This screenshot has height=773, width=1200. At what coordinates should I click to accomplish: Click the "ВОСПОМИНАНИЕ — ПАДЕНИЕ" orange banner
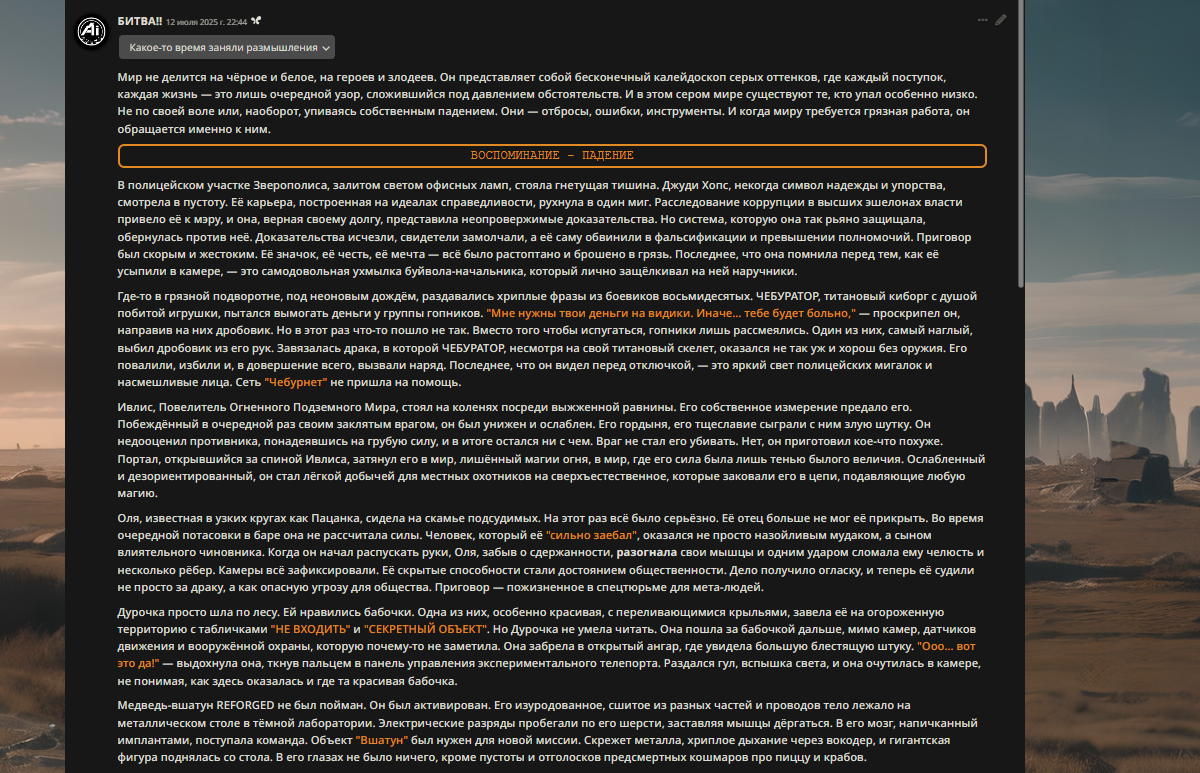[x=552, y=156]
